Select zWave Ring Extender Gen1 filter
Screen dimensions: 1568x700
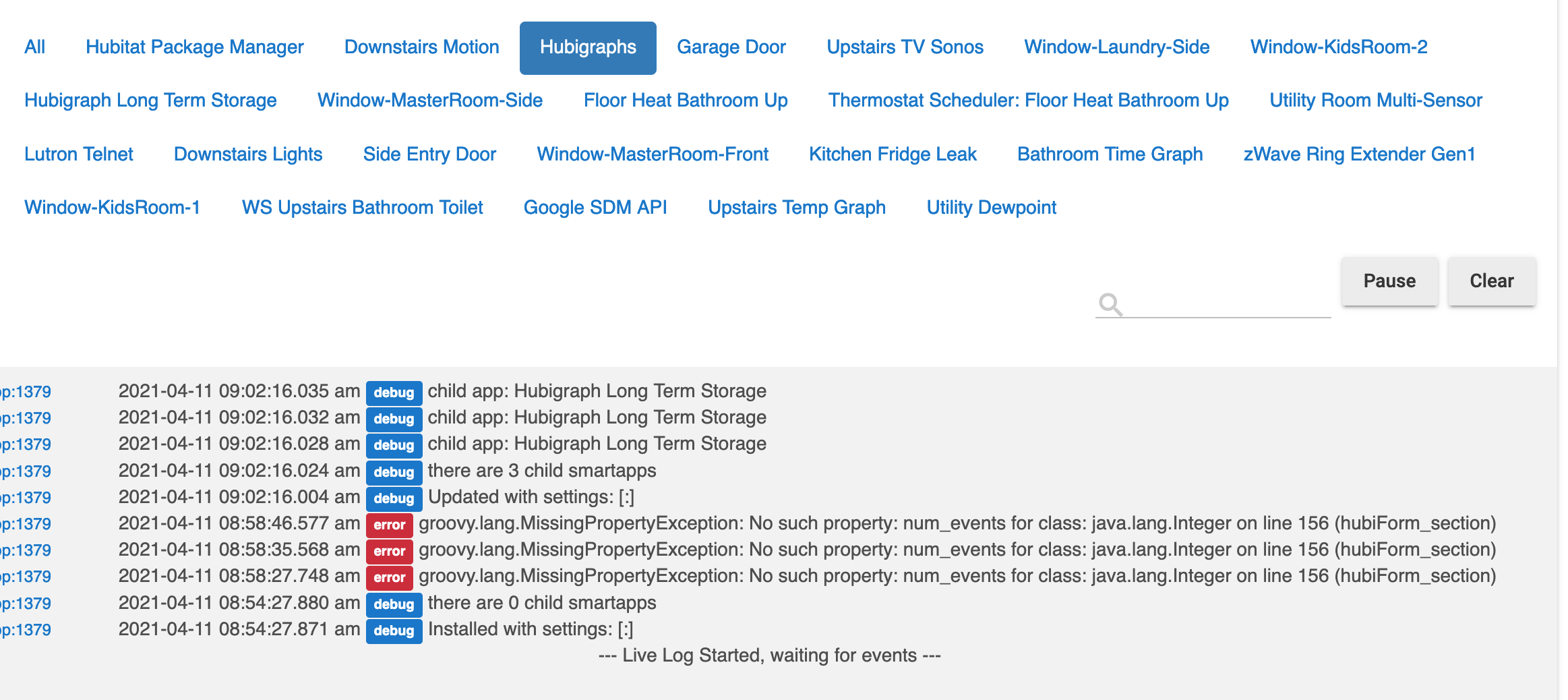(x=1359, y=154)
